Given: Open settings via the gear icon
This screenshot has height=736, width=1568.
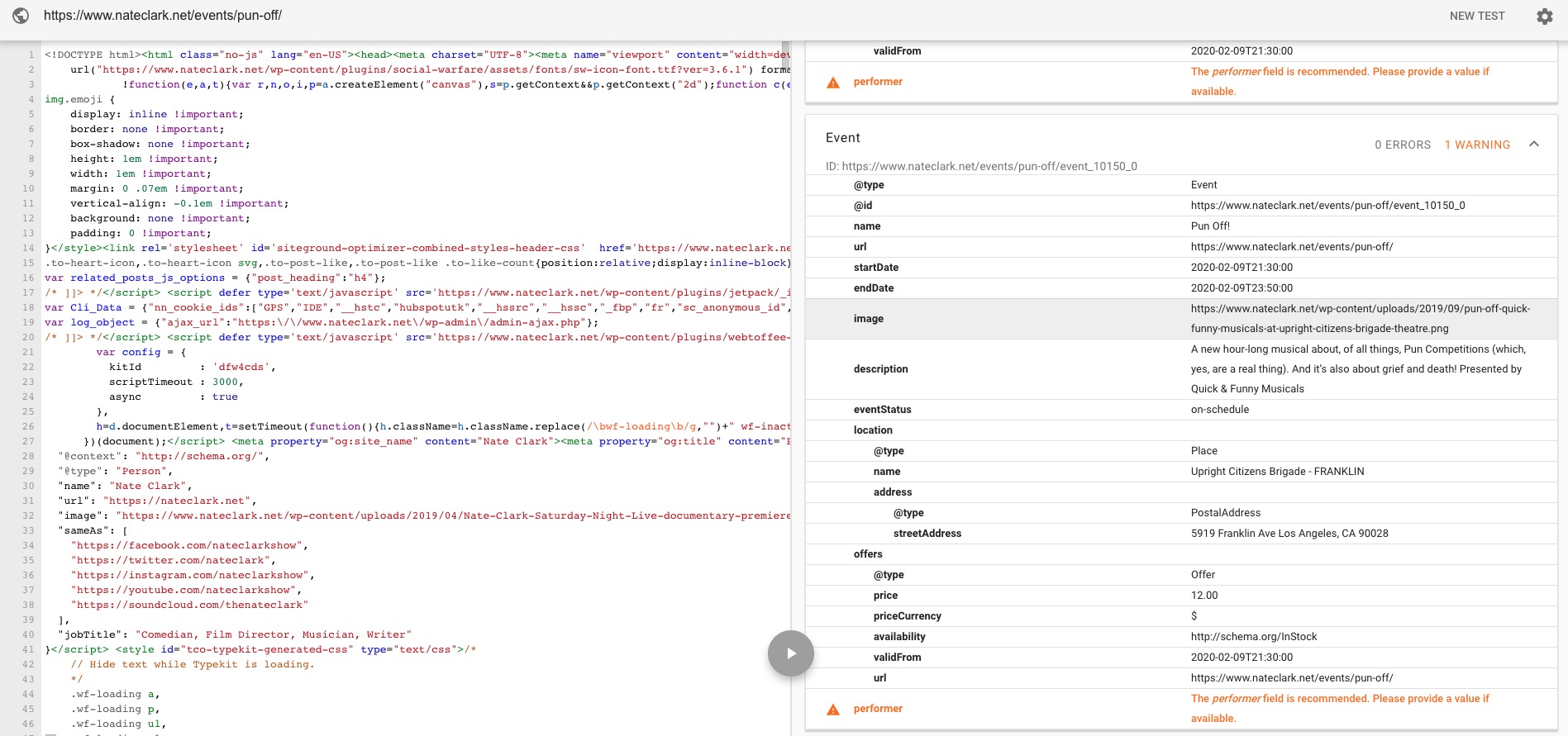Looking at the screenshot, I should [1544, 16].
